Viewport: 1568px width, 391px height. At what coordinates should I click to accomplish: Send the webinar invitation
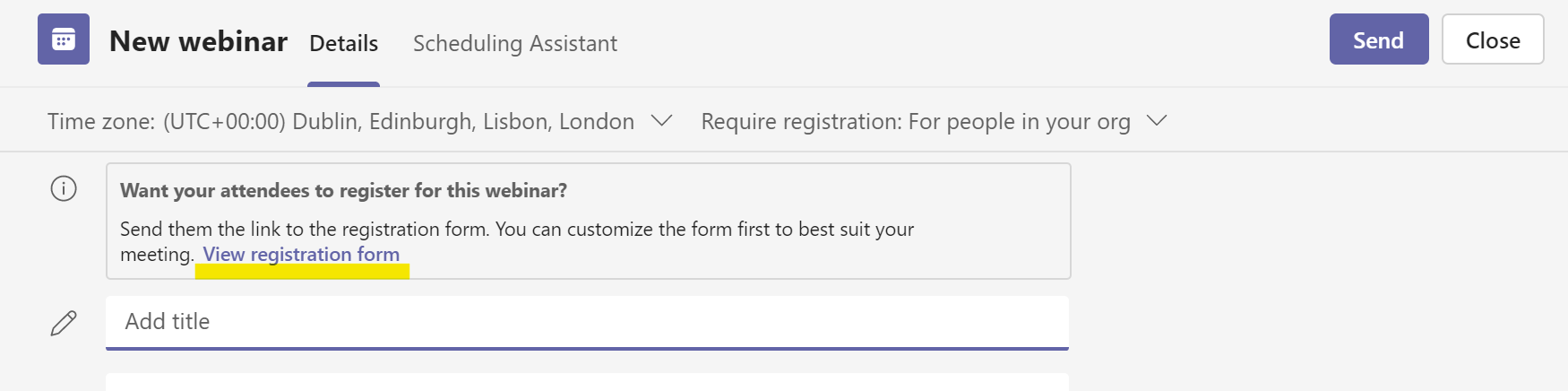coord(1379,39)
